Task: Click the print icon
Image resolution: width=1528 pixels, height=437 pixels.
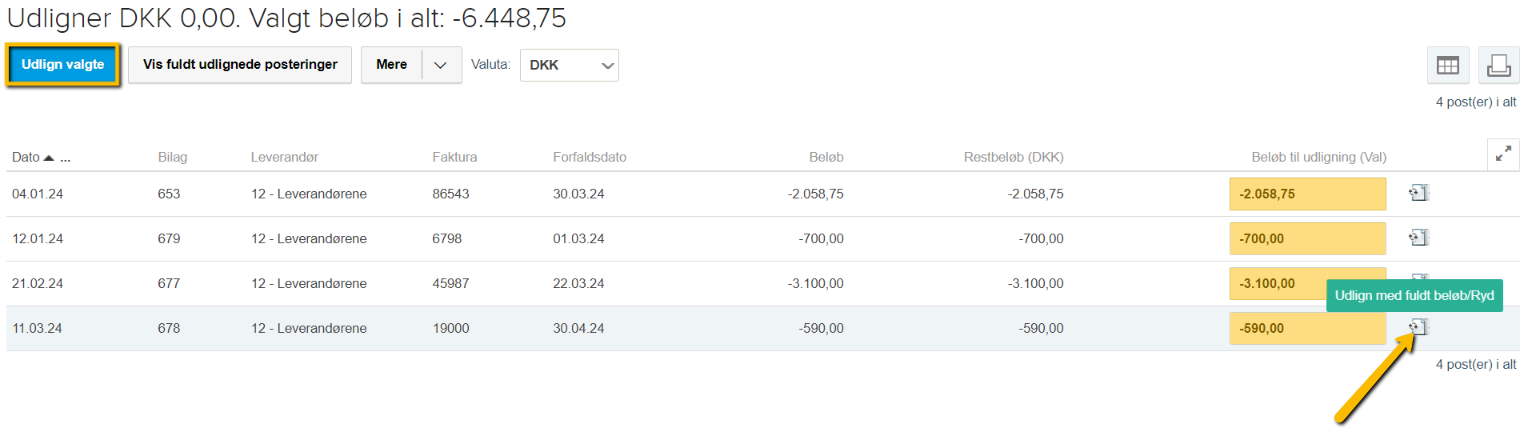Action: point(1497,66)
